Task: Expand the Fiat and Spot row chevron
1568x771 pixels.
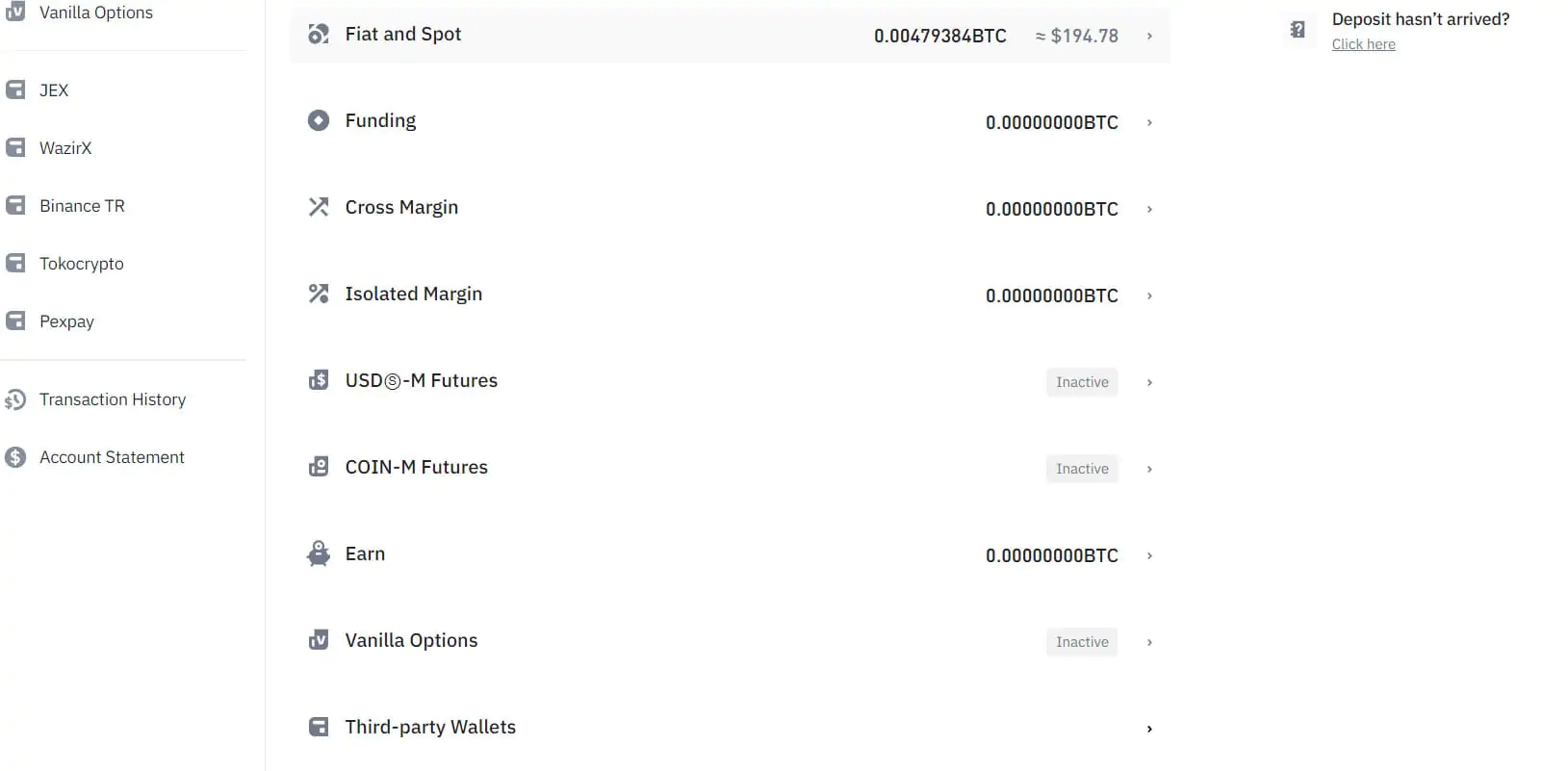Action: [1149, 36]
